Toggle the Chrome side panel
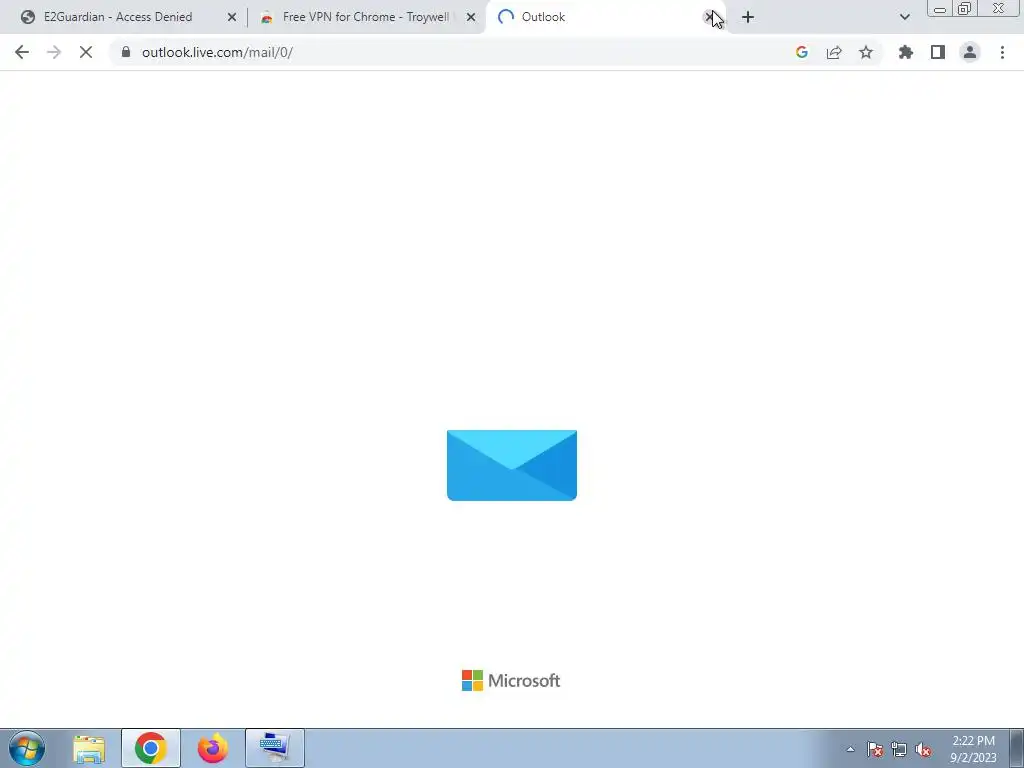This screenshot has height=768, width=1024. (x=938, y=52)
